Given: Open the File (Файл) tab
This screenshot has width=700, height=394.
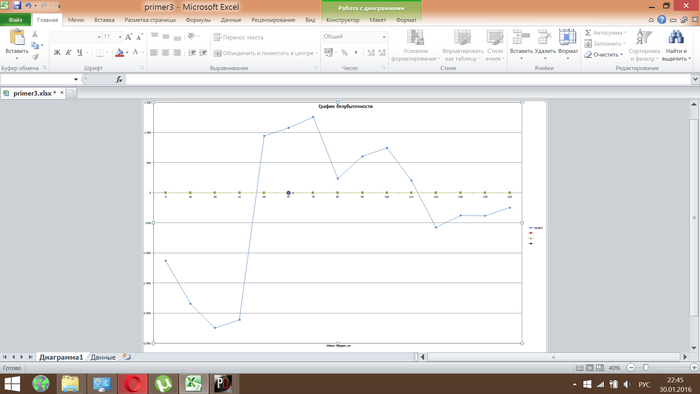Looking at the screenshot, I should point(16,20).
